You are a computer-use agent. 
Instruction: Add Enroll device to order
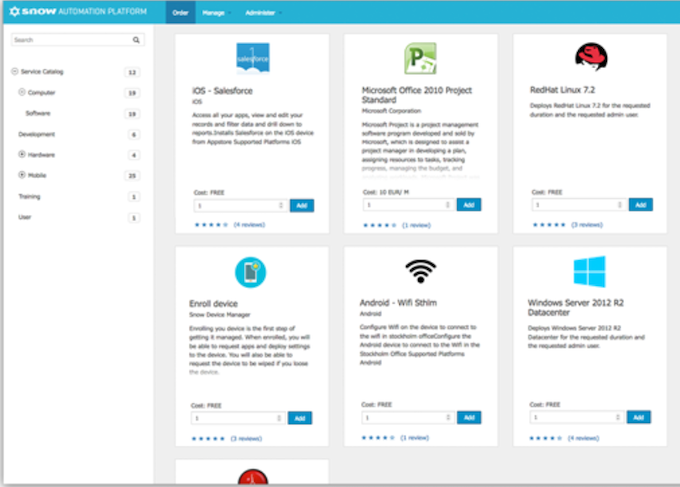click(300, 418)
